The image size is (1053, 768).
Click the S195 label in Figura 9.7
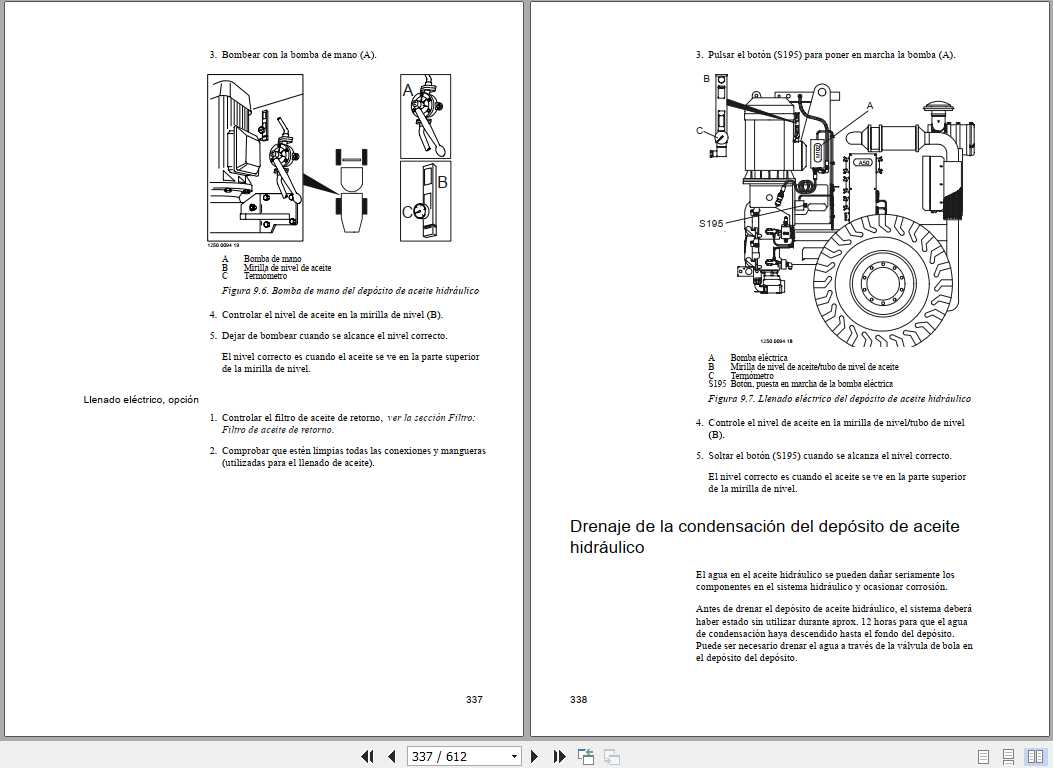tap(712, 222)
